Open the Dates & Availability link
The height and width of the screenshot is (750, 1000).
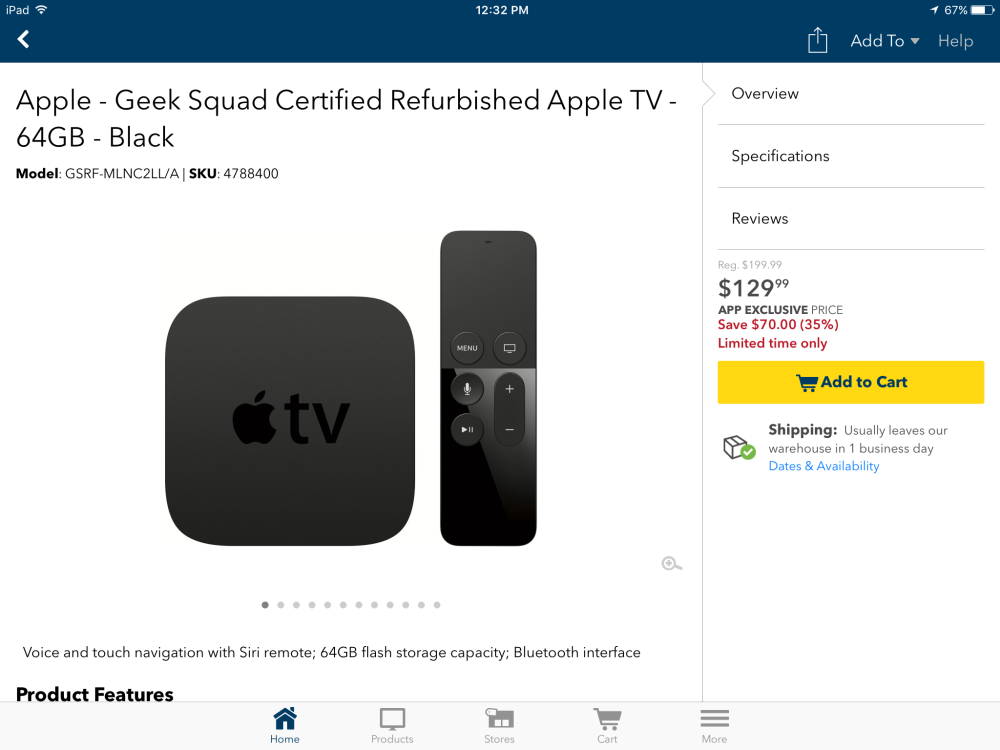824,466
